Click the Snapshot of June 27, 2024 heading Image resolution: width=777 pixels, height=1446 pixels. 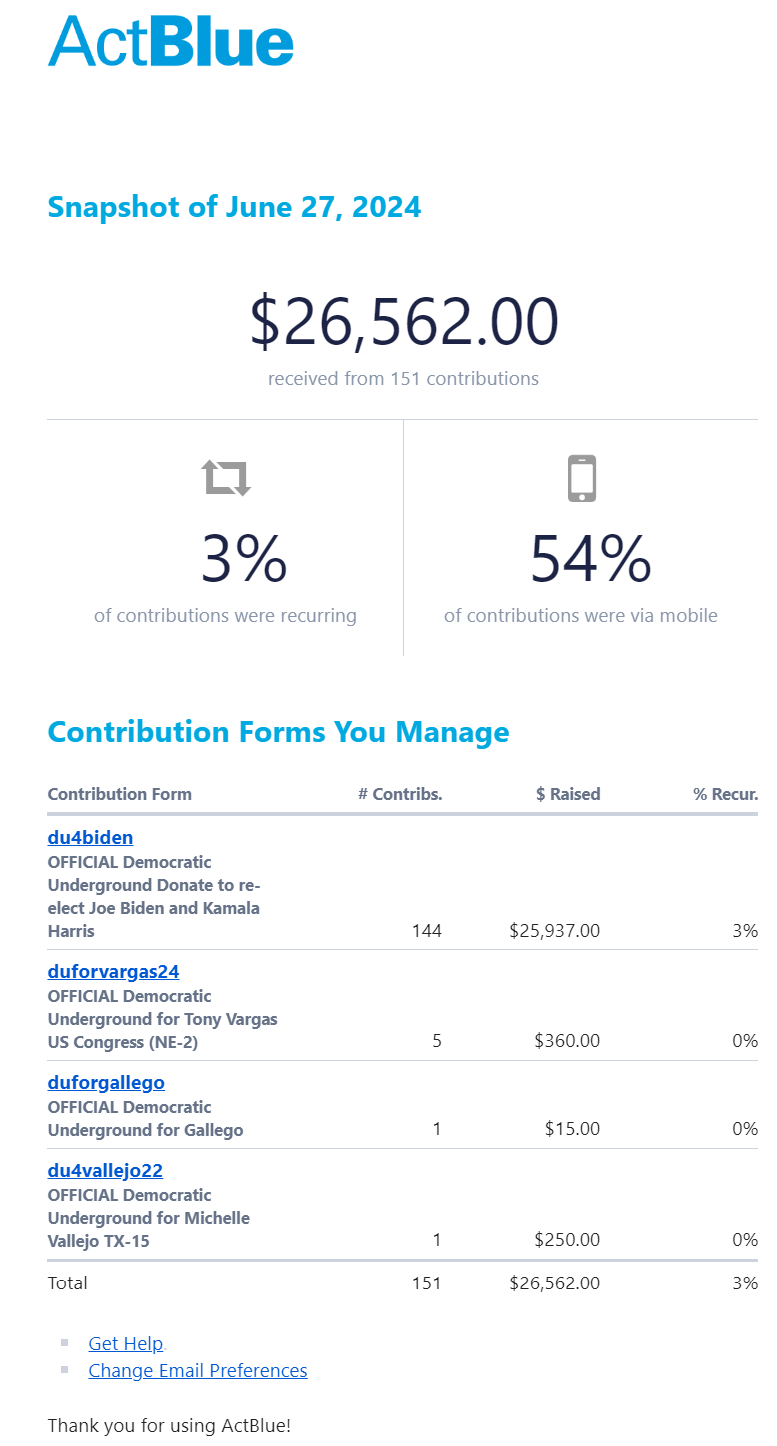coord(234,207)
